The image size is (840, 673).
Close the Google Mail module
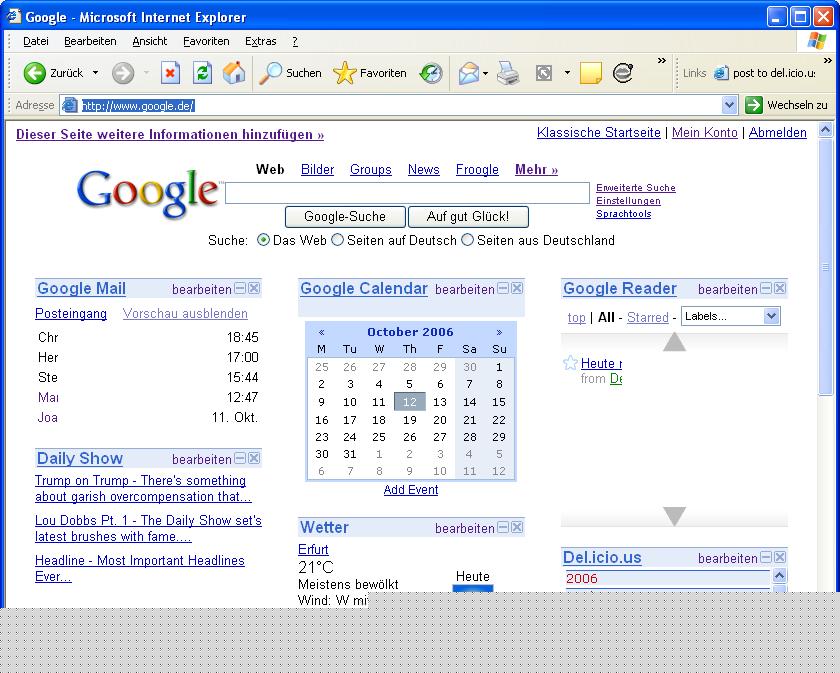[254, 289]
